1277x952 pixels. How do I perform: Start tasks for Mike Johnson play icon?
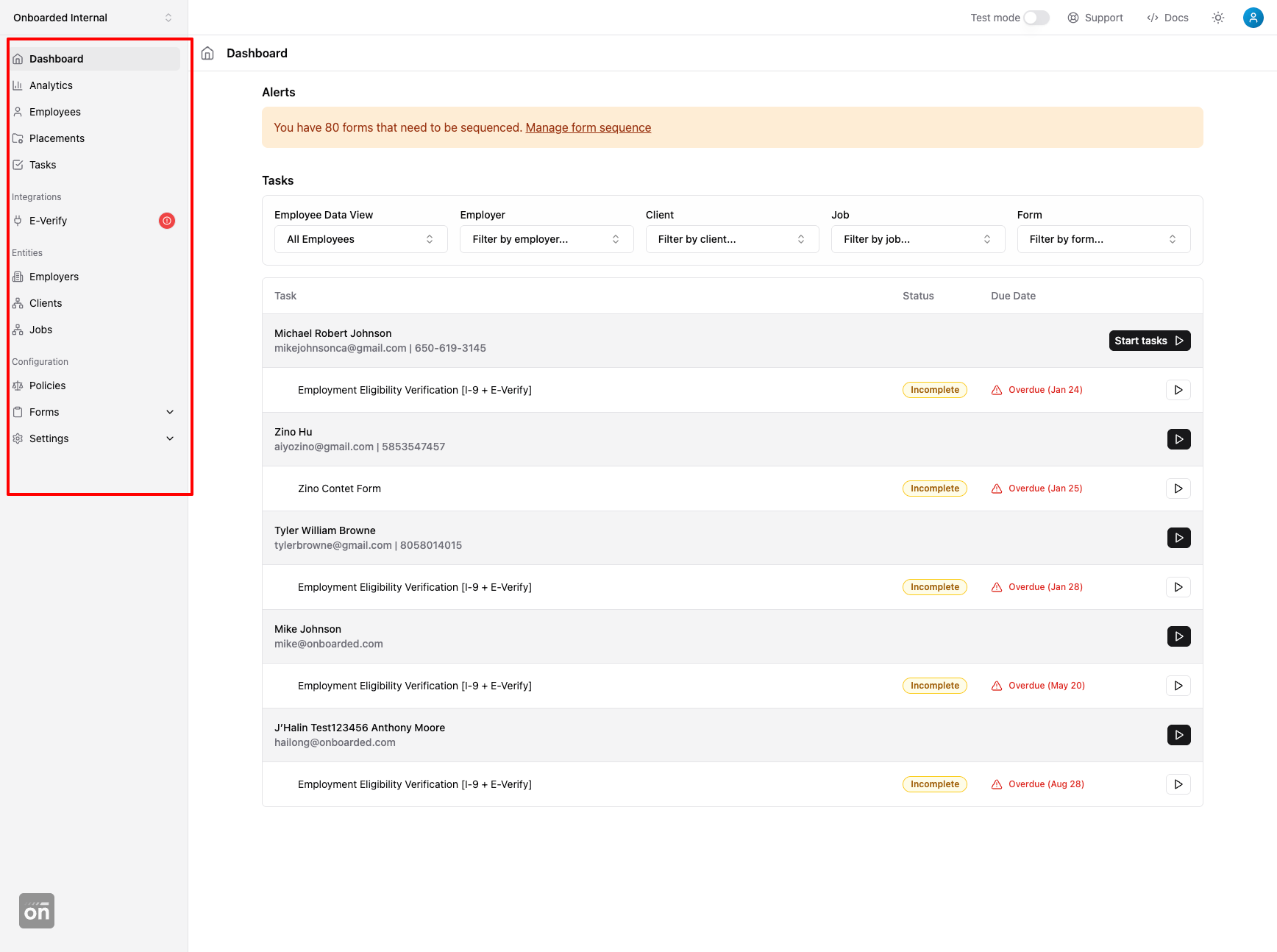(x=1178, y=636)
